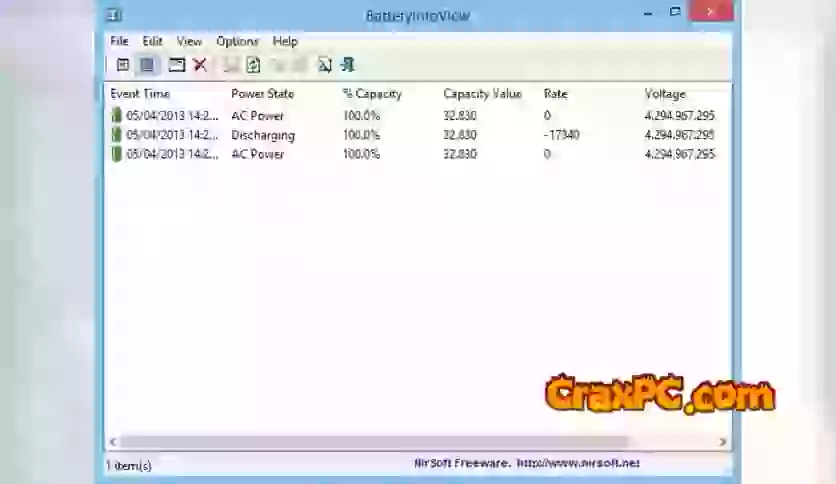The height and width of the screenshot is (484, 836).
Task: Select the Battery Log view toolbar icon
Action: 148,65
